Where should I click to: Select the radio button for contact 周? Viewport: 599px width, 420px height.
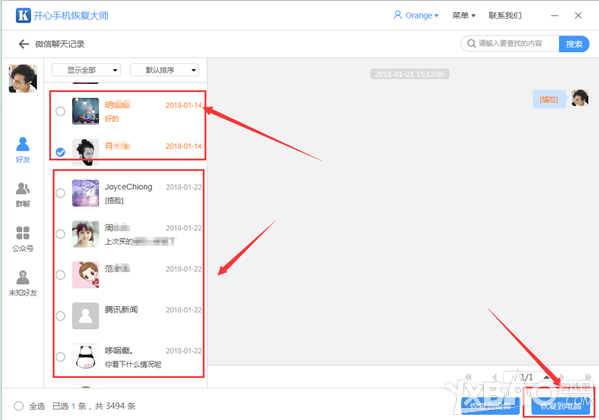[60, 234]
